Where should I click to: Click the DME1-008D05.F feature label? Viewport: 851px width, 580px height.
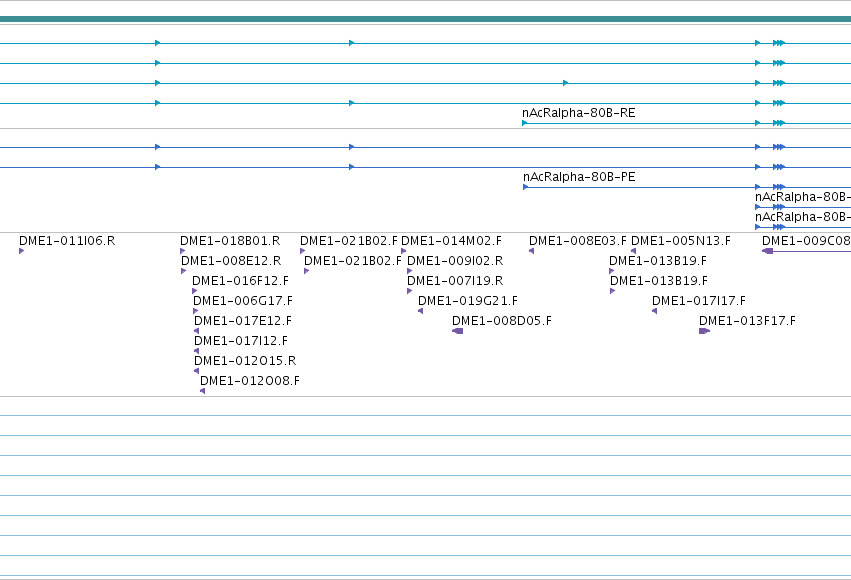coord(501,321)
